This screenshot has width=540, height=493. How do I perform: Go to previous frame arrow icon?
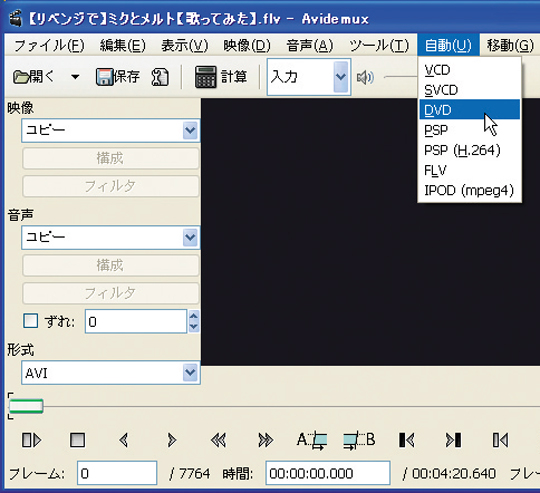(x=124, y=440)
